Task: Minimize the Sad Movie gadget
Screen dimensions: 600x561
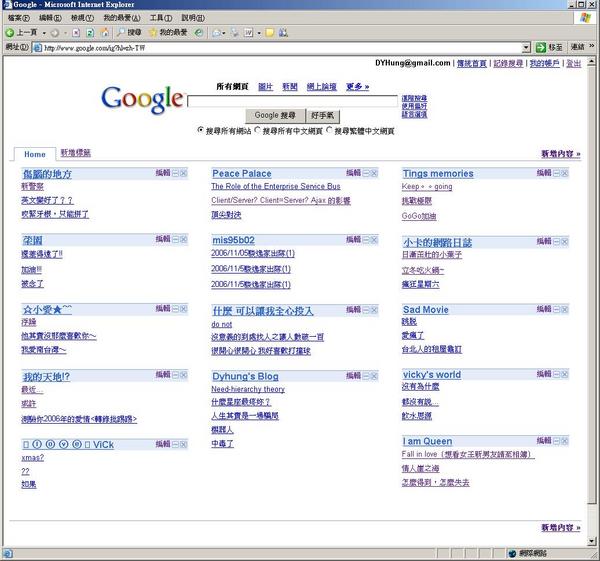Action: pyautogui.click(x=557, y=310)
